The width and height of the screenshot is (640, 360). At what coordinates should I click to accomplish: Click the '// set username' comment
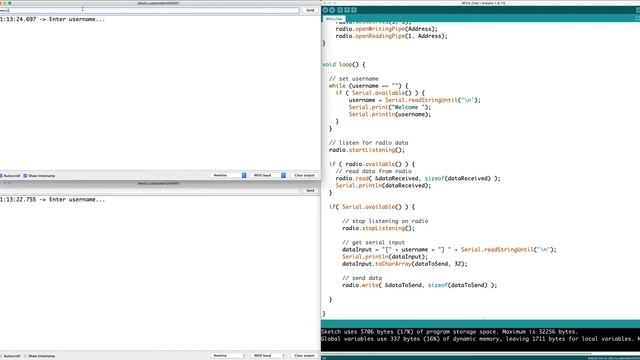(x=353, y=79)
